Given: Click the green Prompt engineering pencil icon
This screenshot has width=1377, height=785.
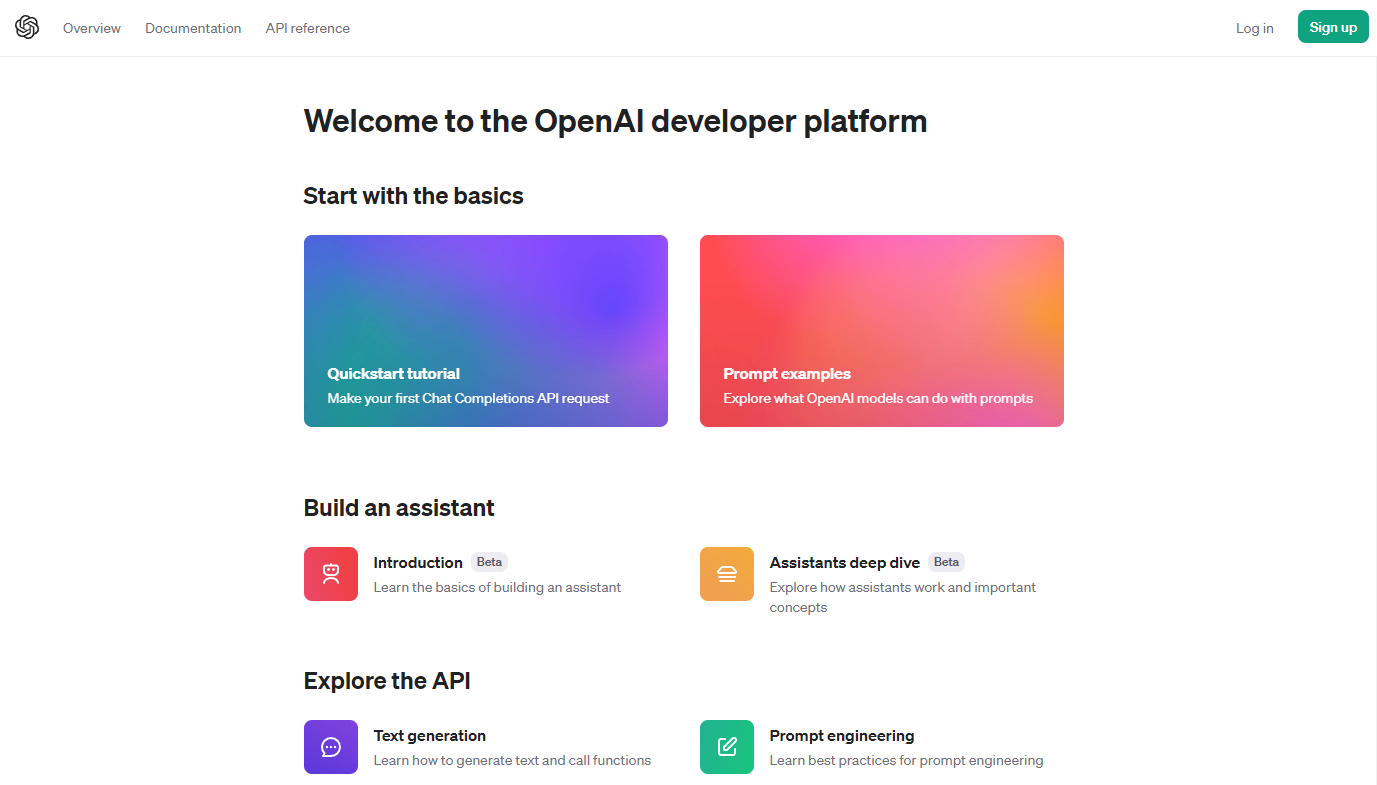Looking at the screenshot, I should [727, 747].
